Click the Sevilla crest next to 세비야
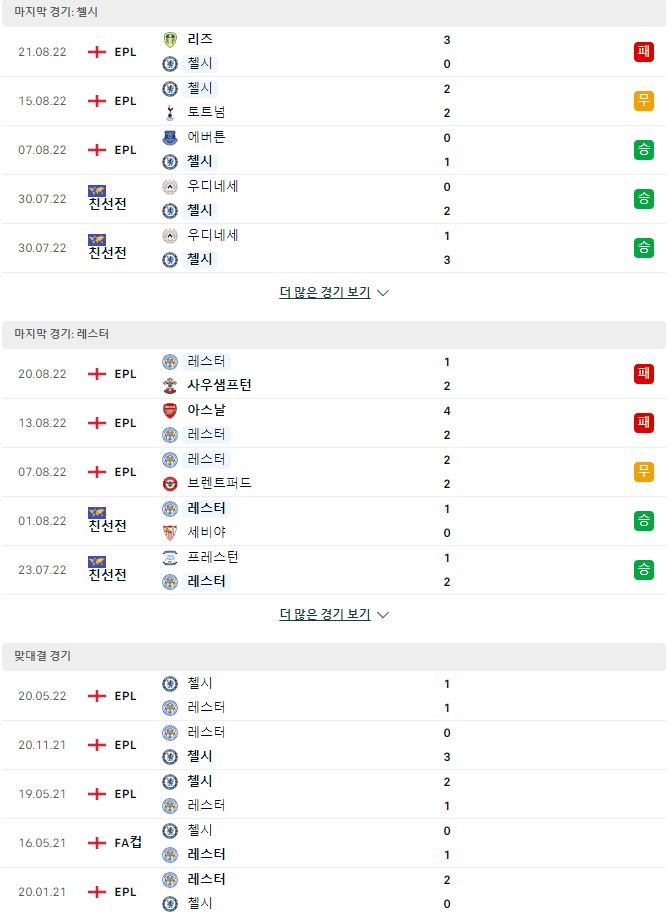Image resolution: width=669 pixels, height=914 pixels. coord(170,532)
